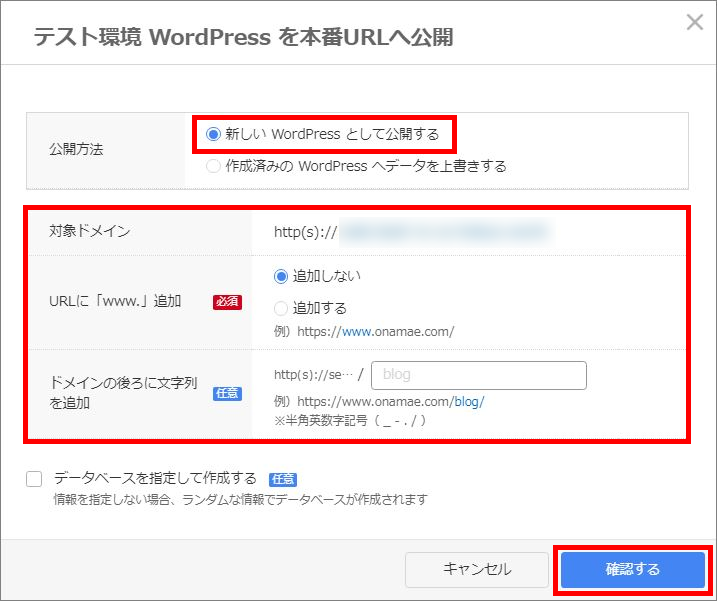Viewport: 717px width, 601px height.
Task: Click the database note 情報を指定しない場合
Action: pyautogui.click(x=241, y=499)
